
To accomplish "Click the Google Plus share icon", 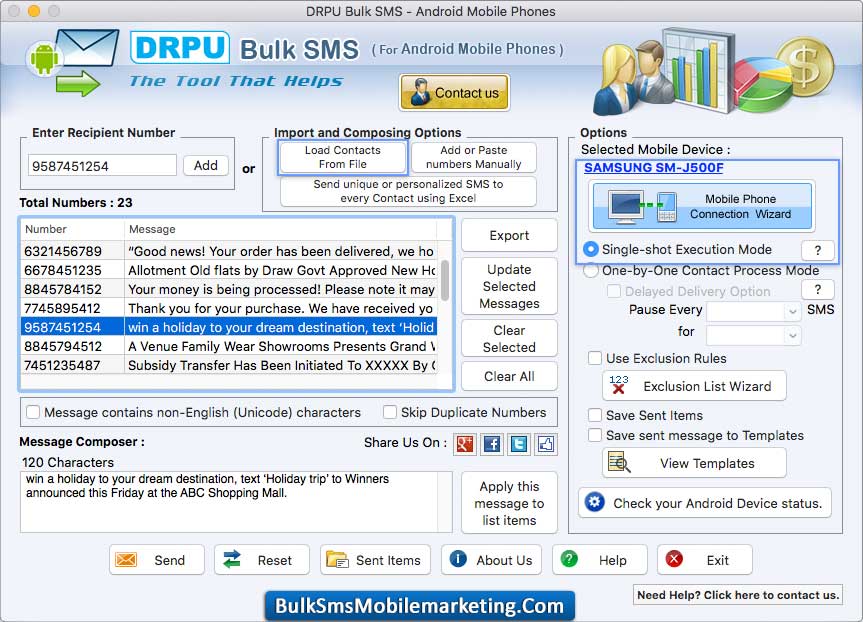I will click(465, 444).
